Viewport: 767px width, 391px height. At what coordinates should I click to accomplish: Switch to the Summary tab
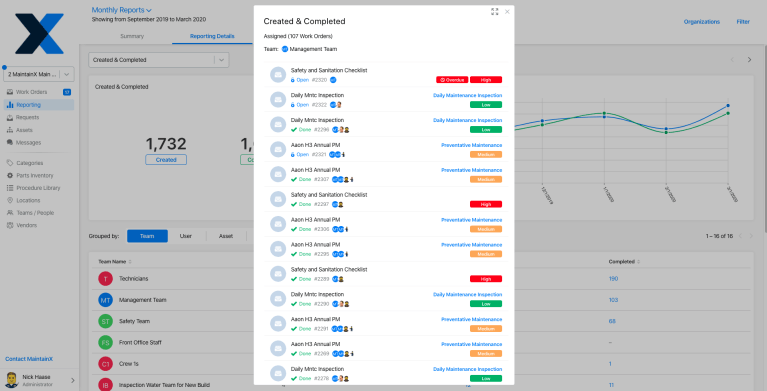pos(132,36)
